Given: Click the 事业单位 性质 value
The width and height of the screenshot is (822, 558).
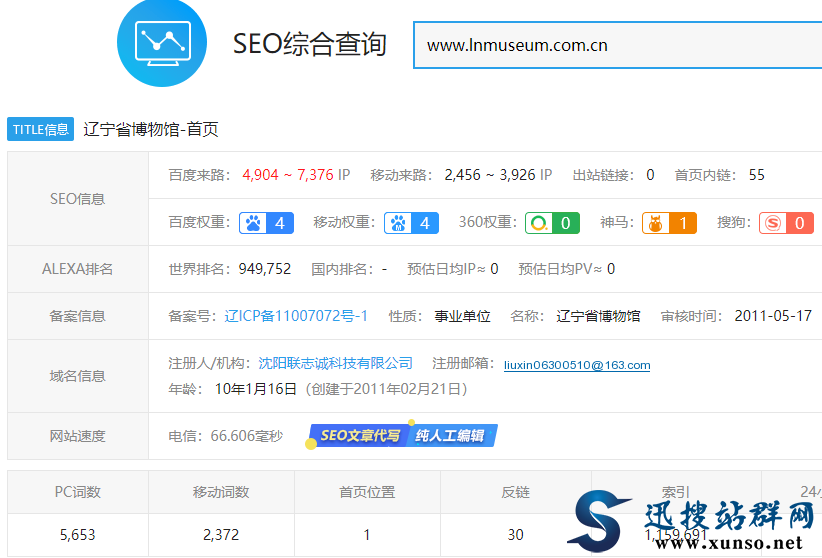Looking at the screenshot, I should [462, 316].
